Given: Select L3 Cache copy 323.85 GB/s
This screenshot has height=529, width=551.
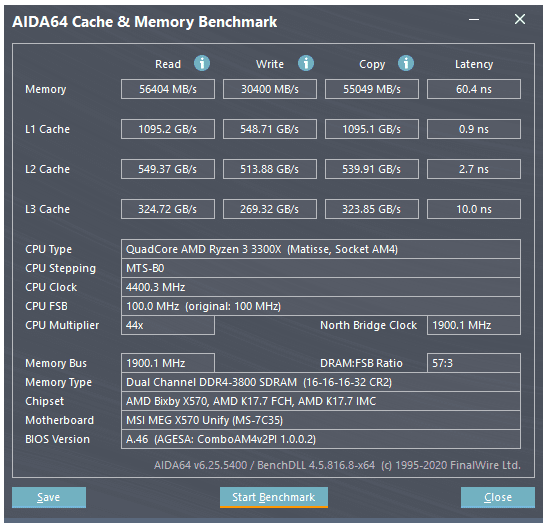Looking at the screenshot, I should (372, 209).
